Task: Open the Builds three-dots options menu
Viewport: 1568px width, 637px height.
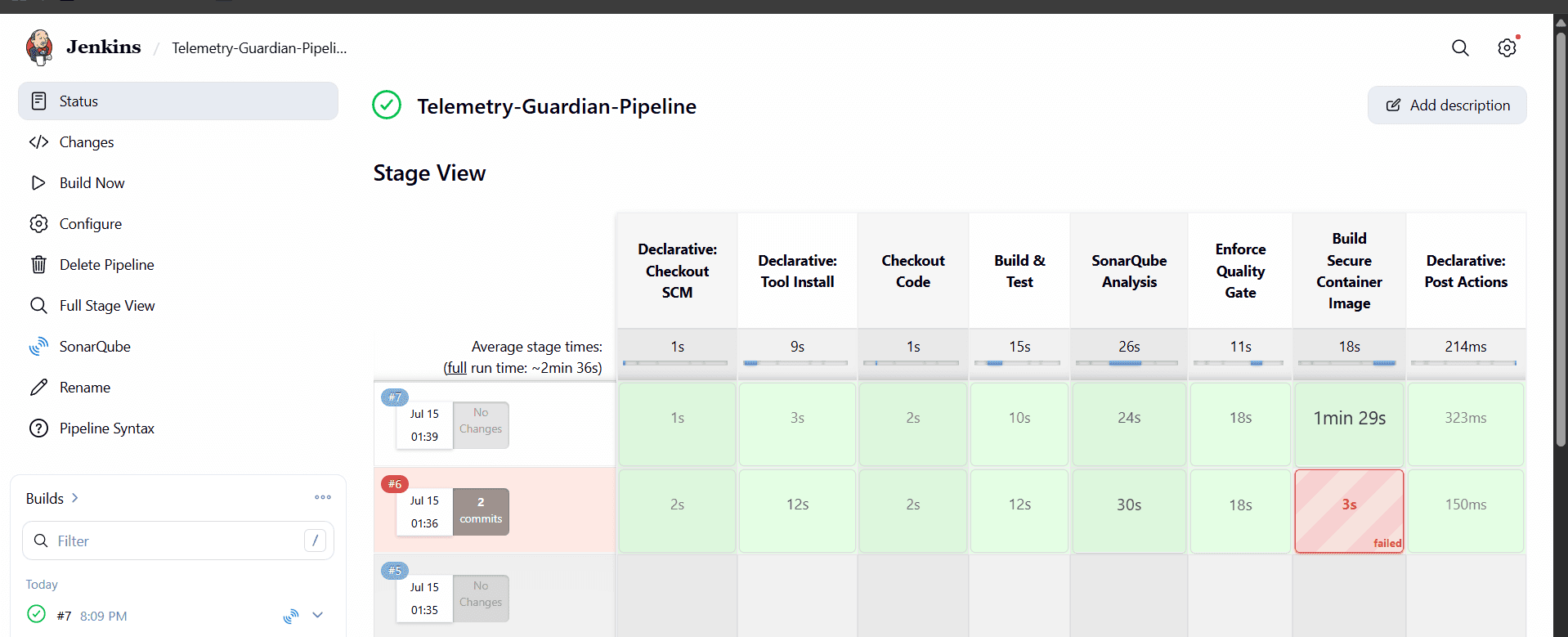Action: (x=323, y=497)
